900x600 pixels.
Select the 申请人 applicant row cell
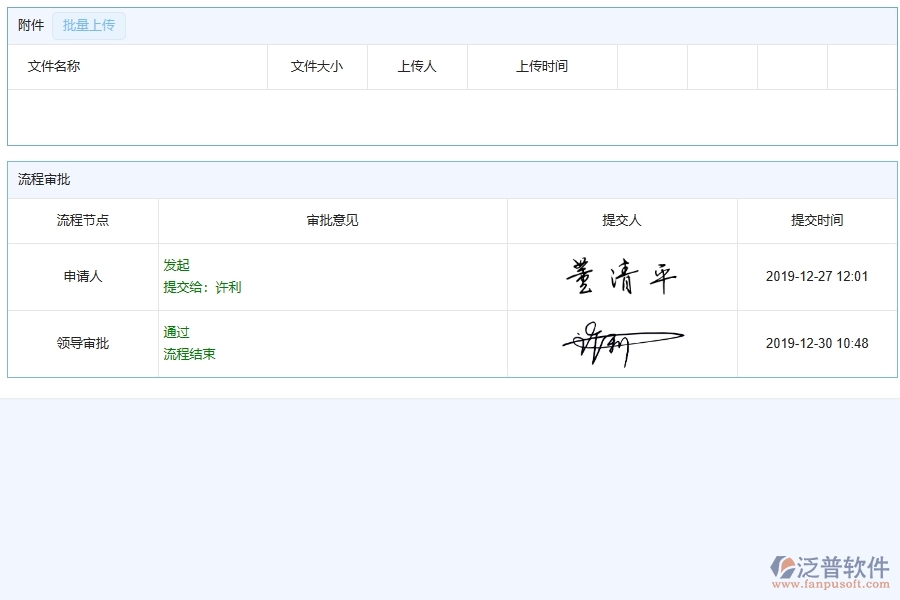[x=83, y=276]
